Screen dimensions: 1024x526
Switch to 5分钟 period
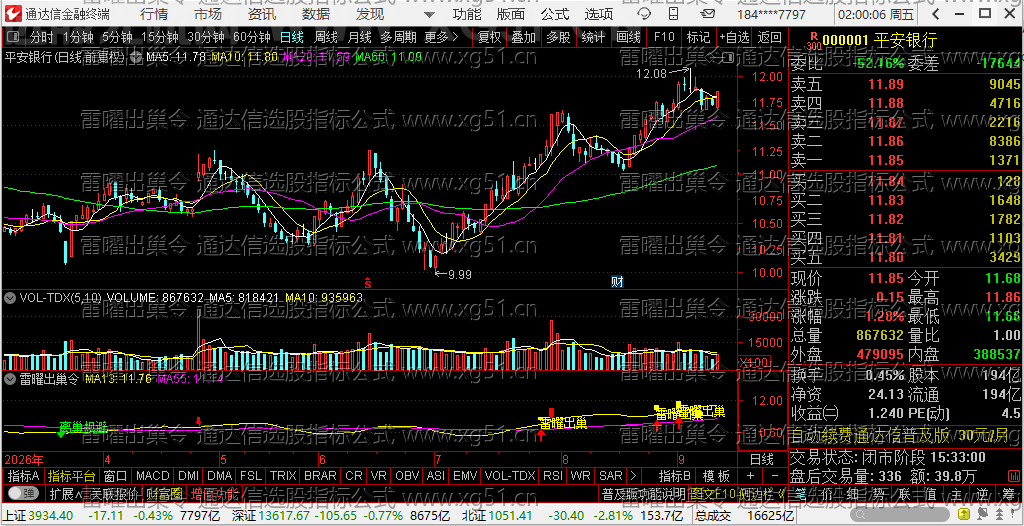click(118, 37)
